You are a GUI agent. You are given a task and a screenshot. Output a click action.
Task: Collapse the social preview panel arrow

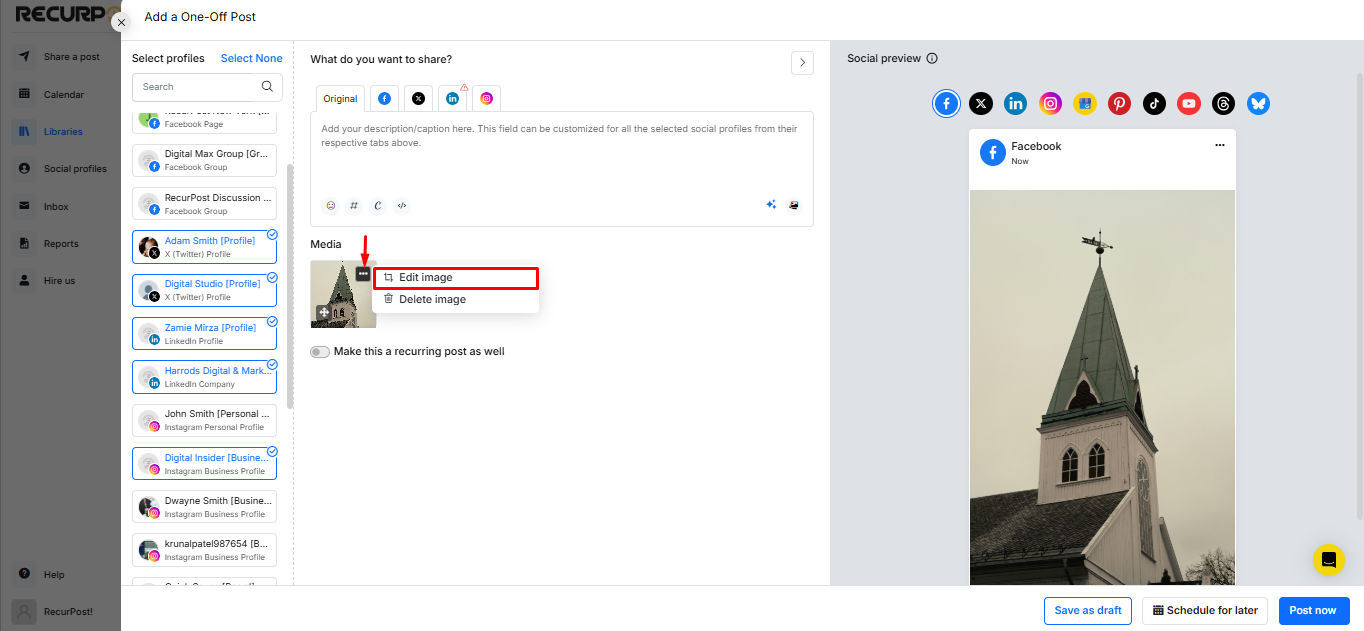pos(802,63)
